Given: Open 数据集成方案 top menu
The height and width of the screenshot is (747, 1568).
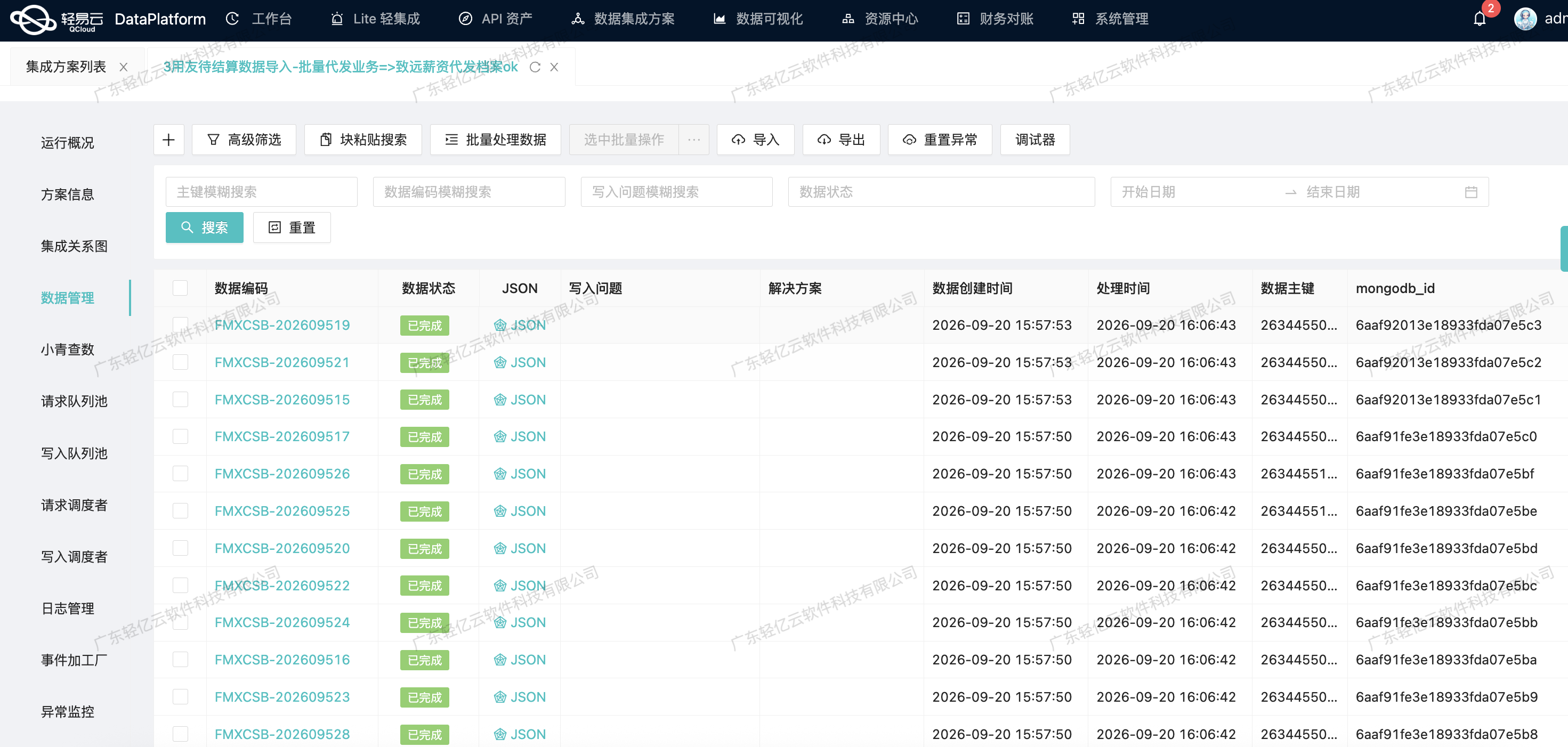Looking at the screenshot, I should [x=623, y=19].
